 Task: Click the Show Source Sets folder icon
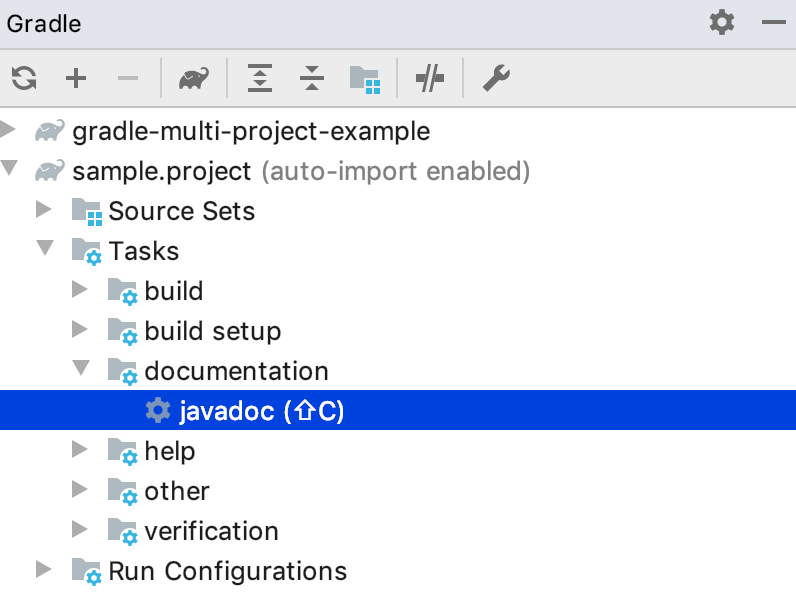tap(364, 78)
